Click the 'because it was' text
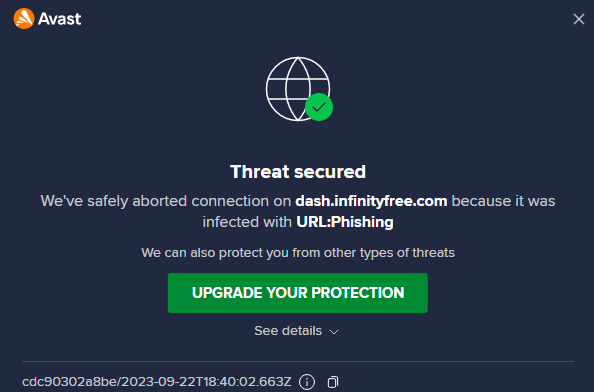This screenshot has height=392, width=594. pyautogui.click(x=503, y=201)
